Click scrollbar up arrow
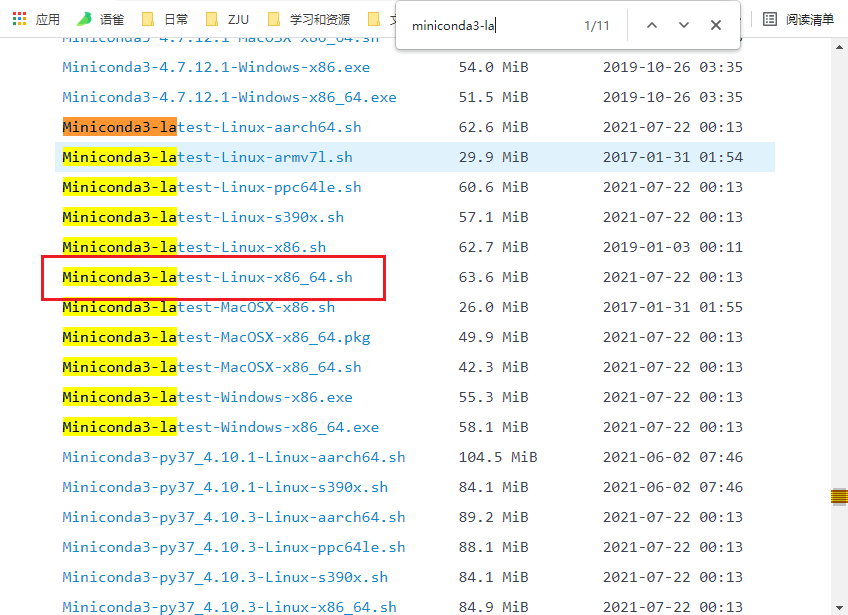 [839, 48]
